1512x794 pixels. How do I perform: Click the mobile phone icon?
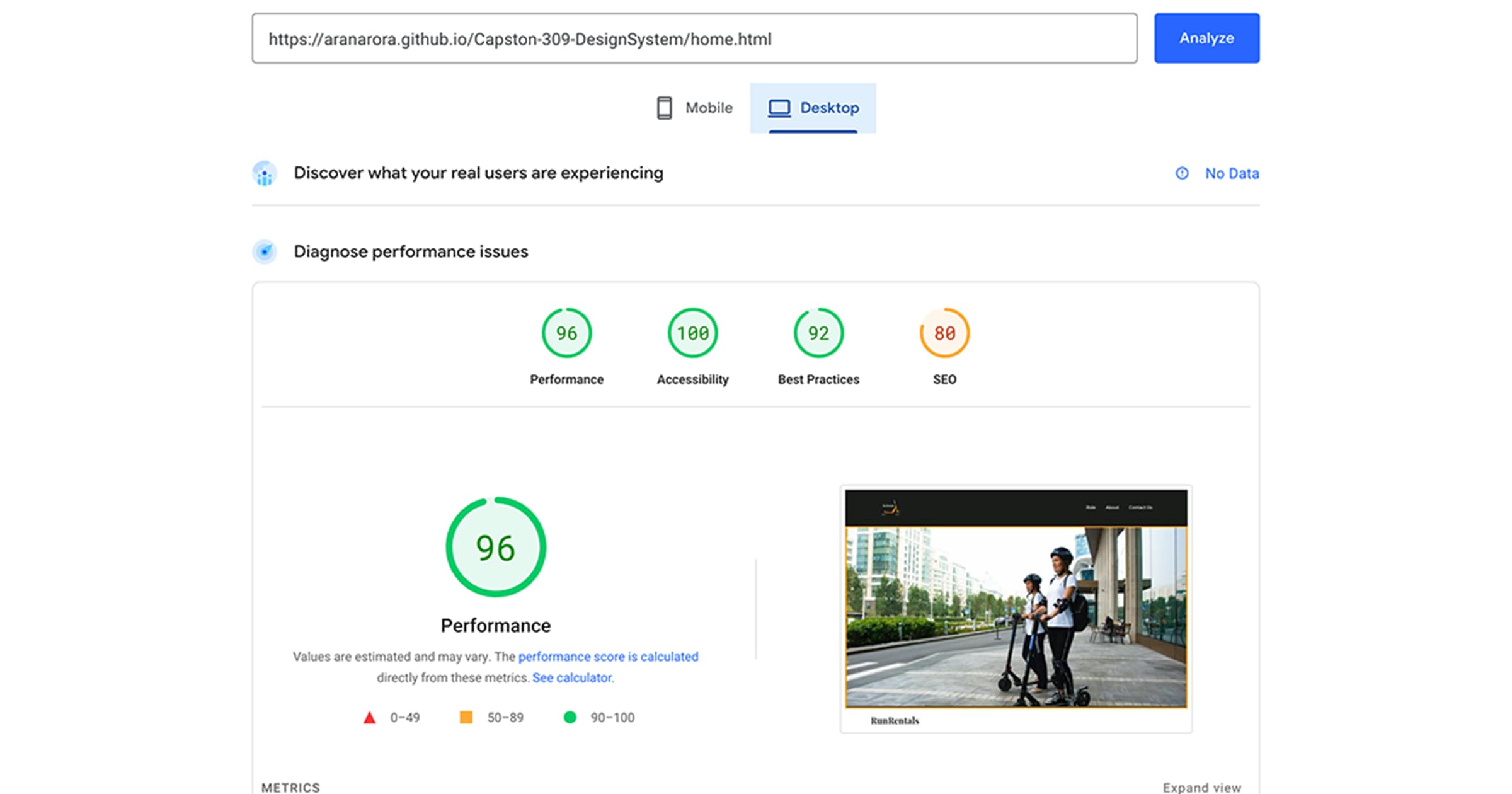664,108
